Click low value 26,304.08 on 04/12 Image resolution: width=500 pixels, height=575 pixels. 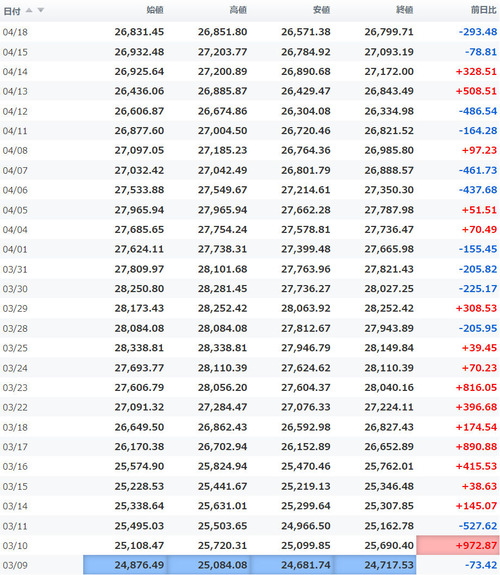(x=306, y=111)
